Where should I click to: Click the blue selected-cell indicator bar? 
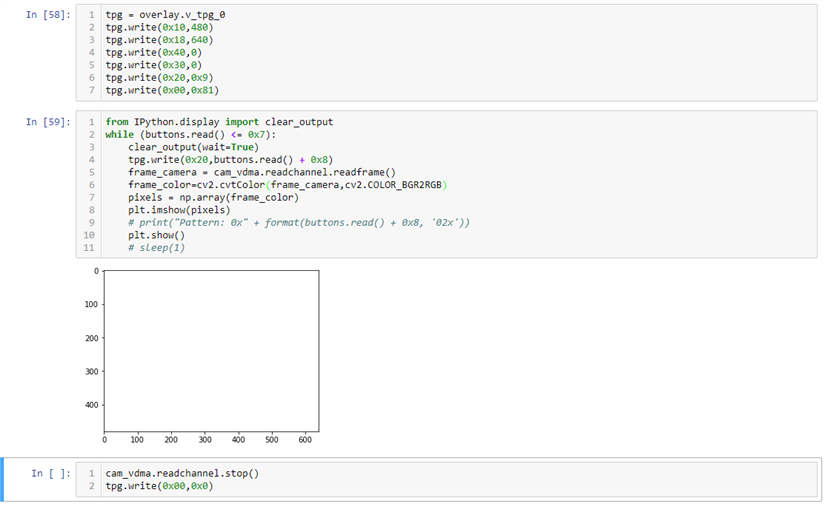pos(6,479)
